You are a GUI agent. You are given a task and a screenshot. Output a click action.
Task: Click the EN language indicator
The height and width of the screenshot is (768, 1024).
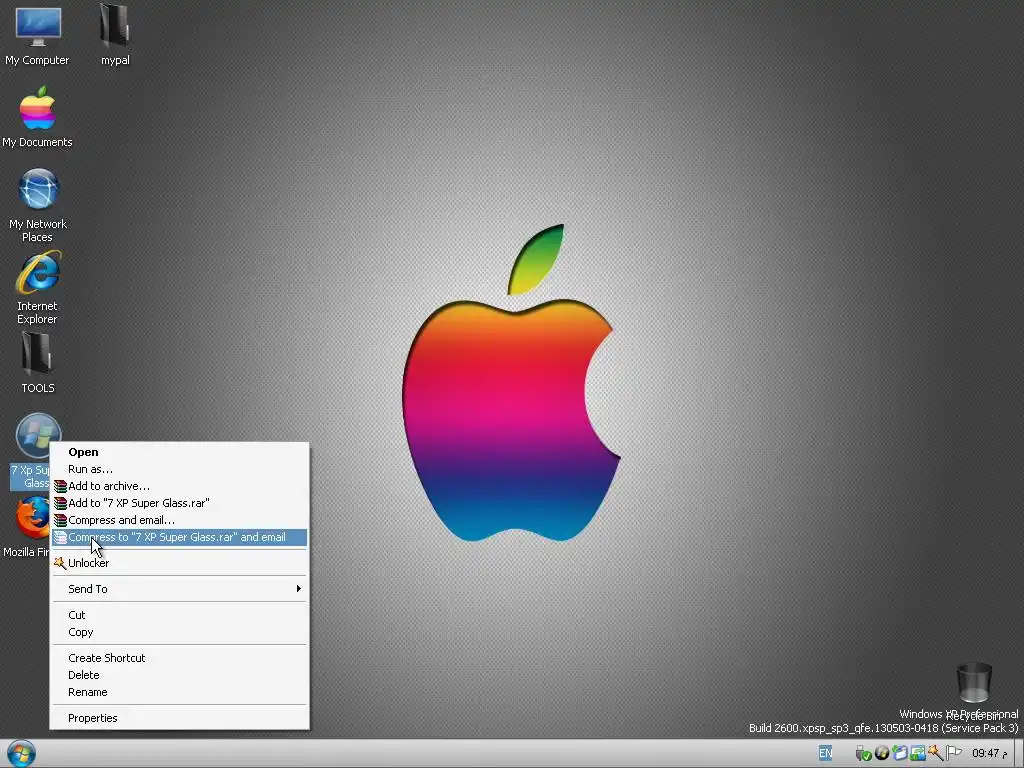pos(825,753)
